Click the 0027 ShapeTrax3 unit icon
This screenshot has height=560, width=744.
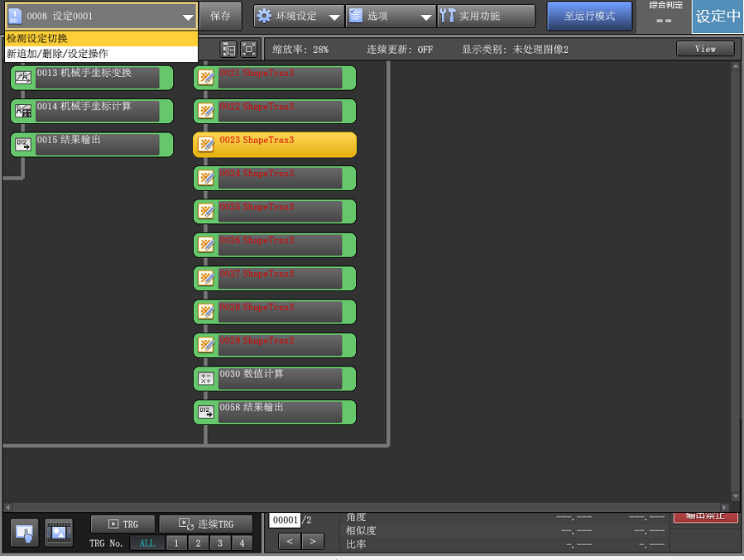(206, 278)
